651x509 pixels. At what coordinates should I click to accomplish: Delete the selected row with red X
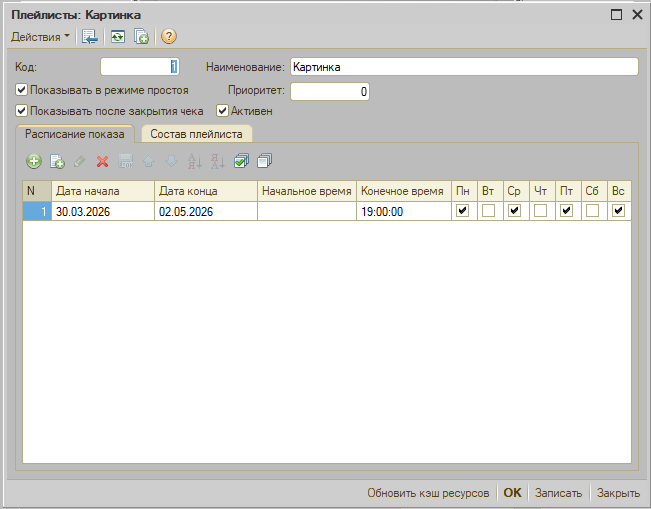(x=102, y=161)
